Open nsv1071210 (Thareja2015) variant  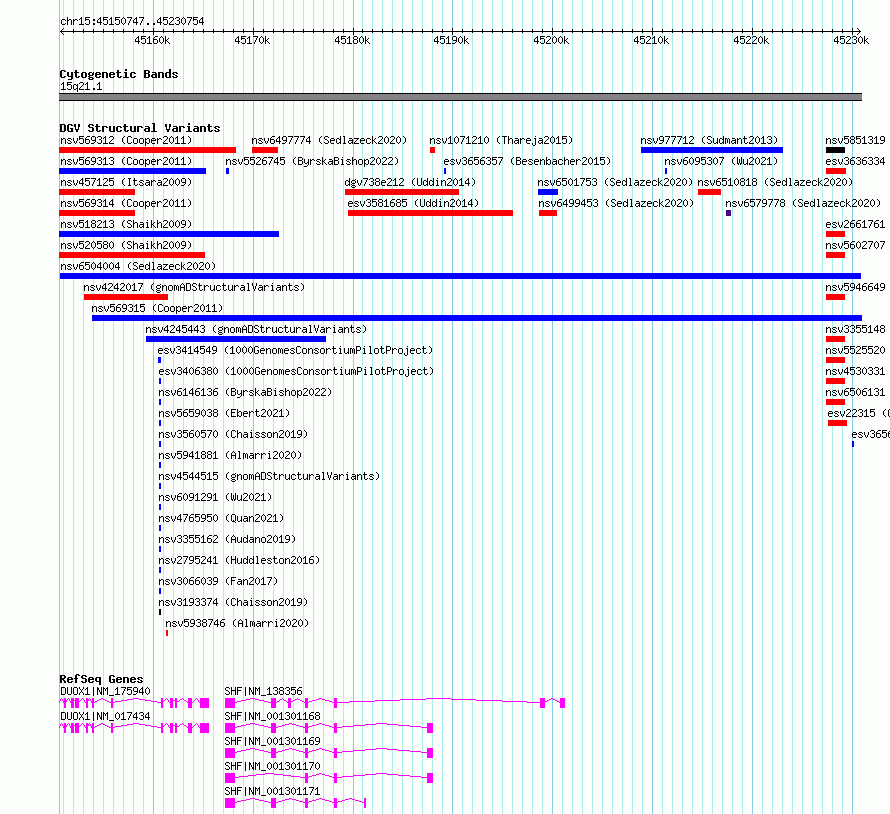point(501,140)
